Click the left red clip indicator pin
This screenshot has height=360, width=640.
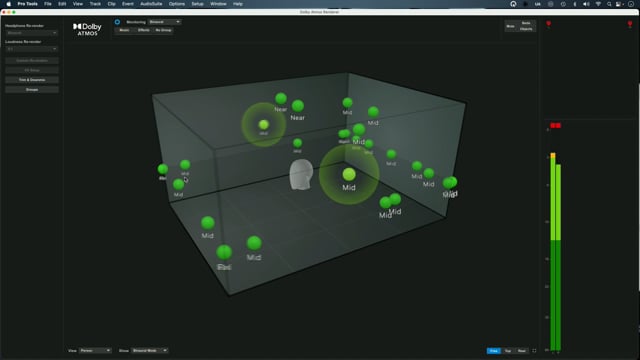click(549, 24)
